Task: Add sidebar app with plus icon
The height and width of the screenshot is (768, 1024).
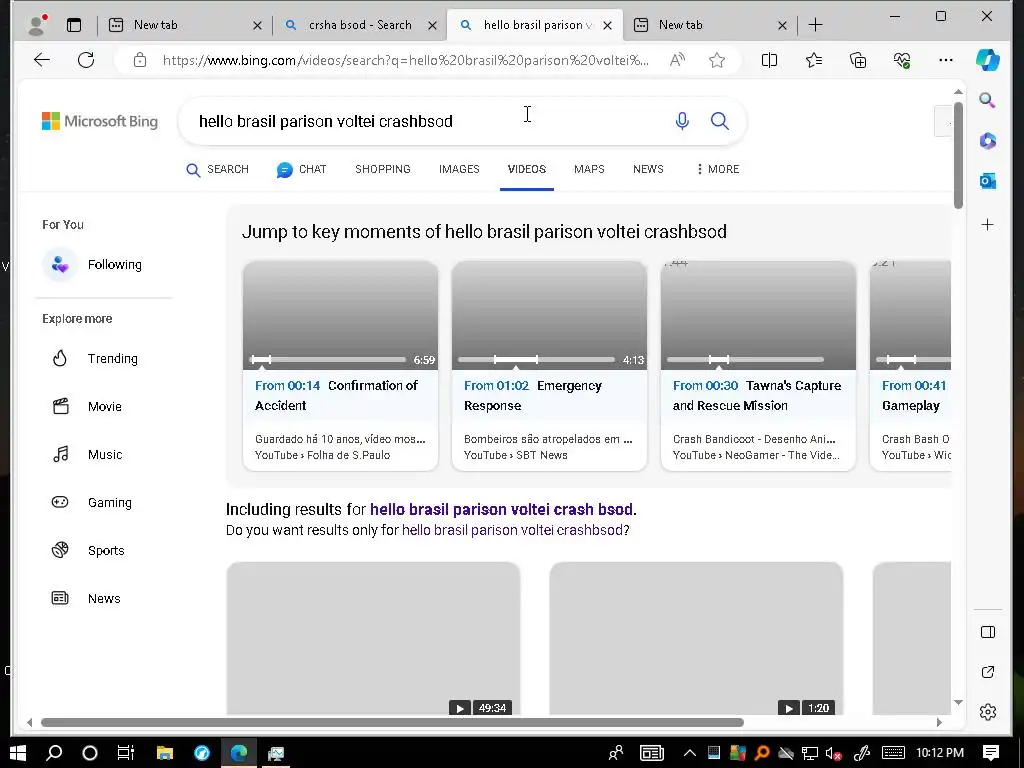Action: point(987,225)
